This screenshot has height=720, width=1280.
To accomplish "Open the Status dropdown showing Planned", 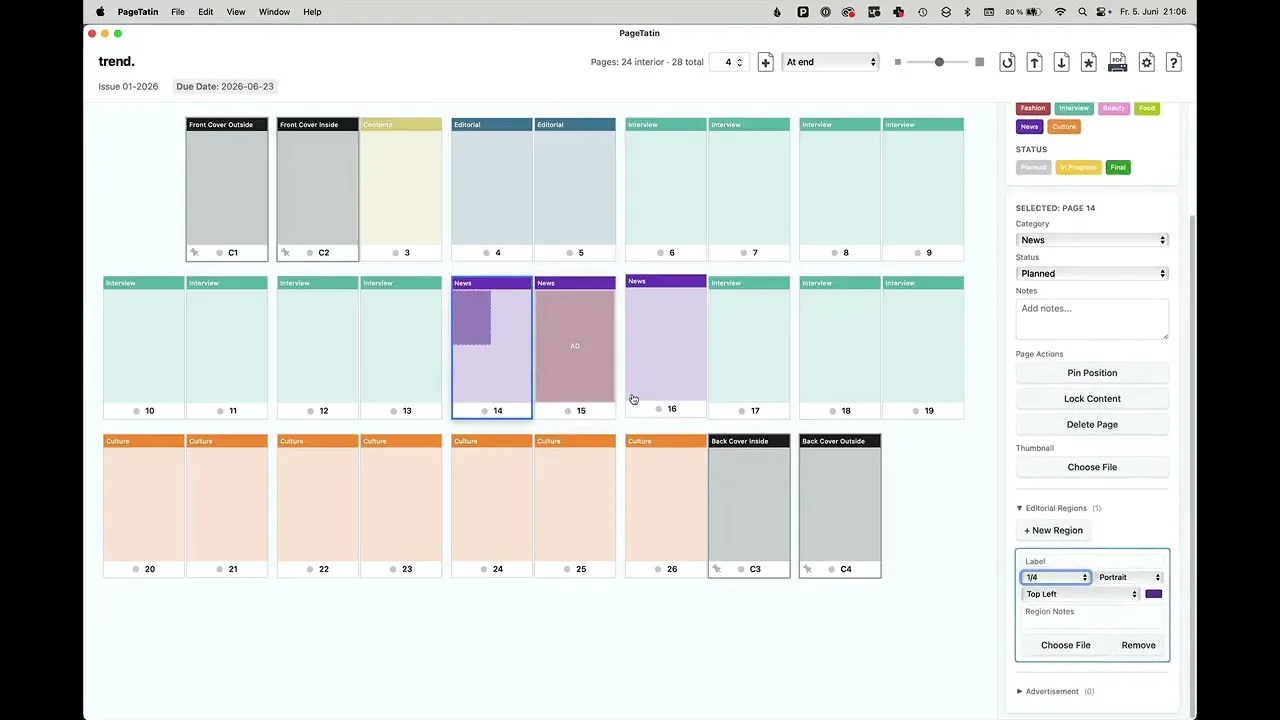I will coord(1092,273).
